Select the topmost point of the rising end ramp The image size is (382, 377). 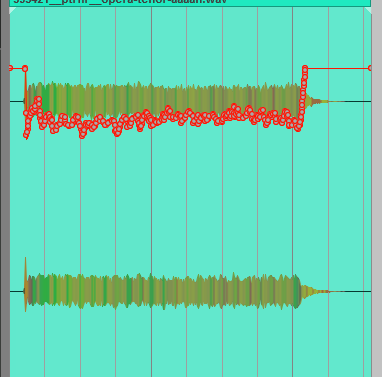(305, 68)
